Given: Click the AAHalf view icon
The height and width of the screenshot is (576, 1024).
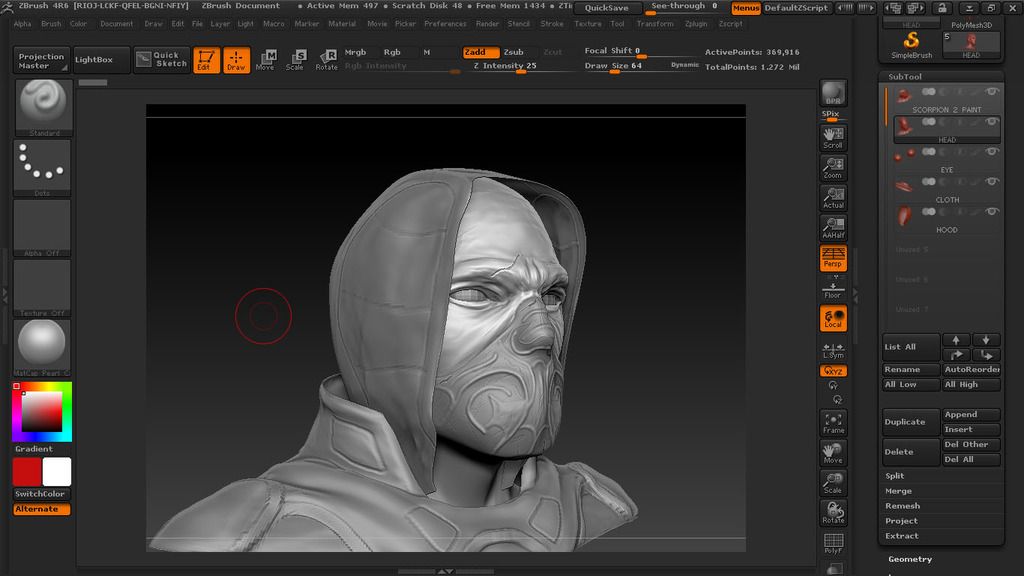Looking at the screenshot, I should pyautogui.click(x=833, y=228).
